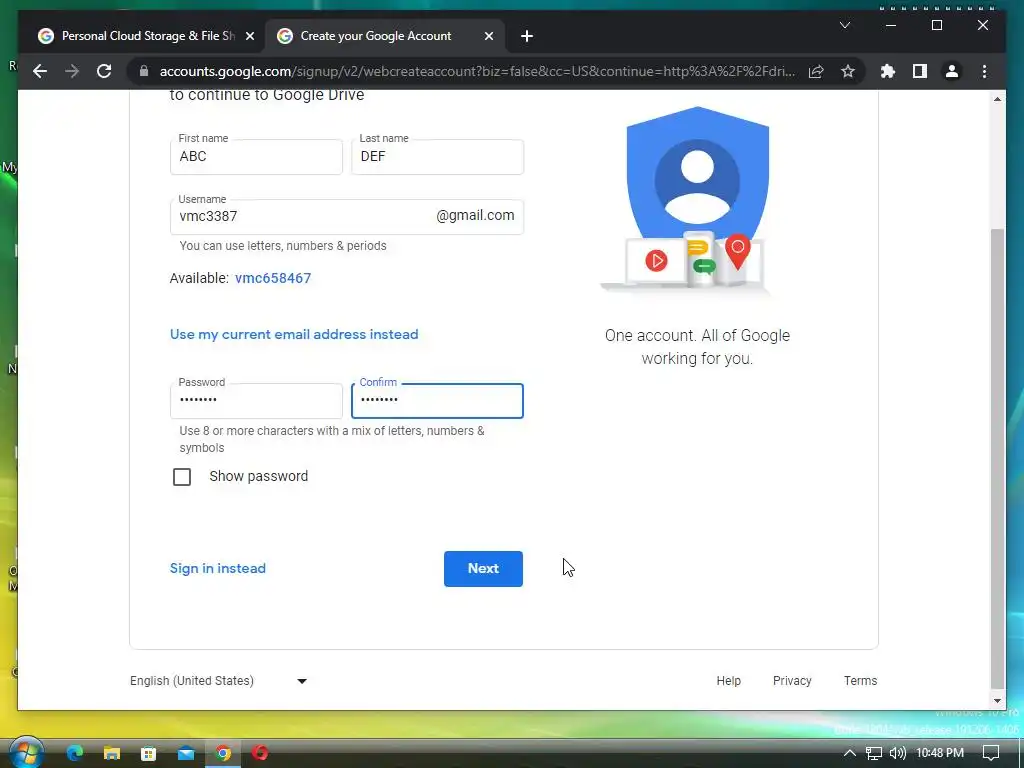Open the Extensions puzzle icon

[888, 71]
